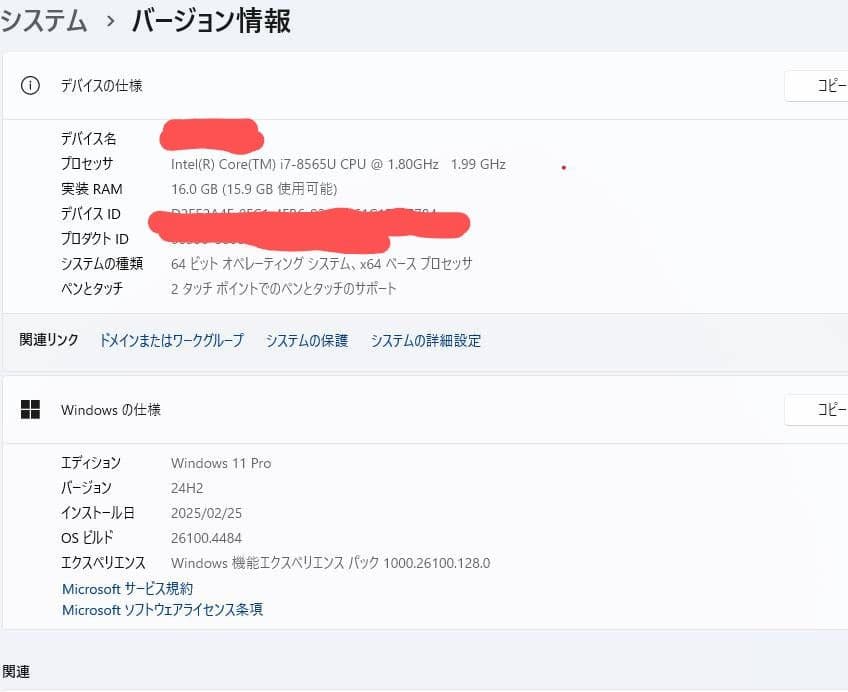Click the device specifications info icon
The width and height of the screenshot is (848, 692).
[x=30, y=85]
